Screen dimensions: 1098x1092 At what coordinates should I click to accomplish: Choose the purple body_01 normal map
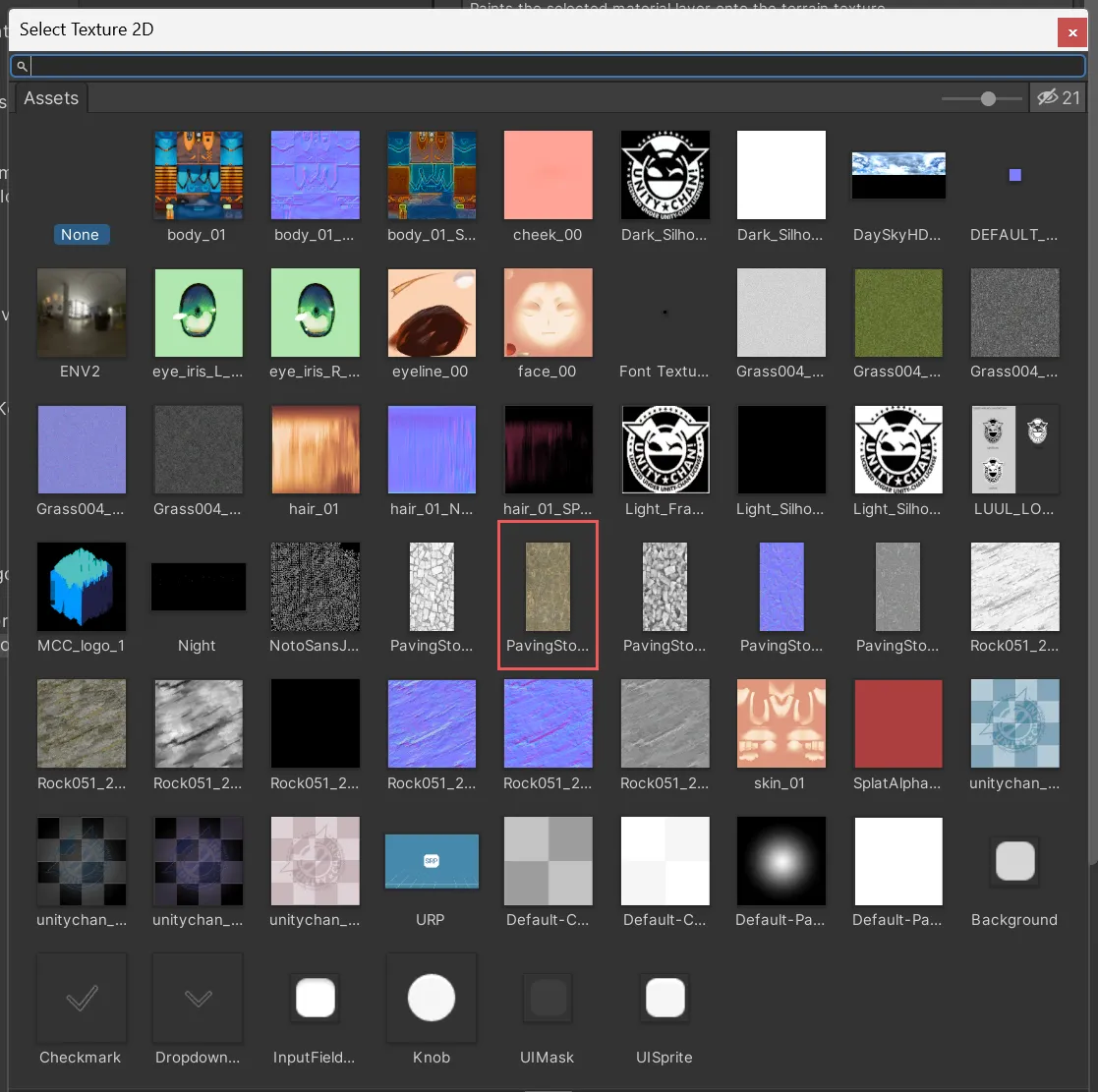[x=316, y=175]
